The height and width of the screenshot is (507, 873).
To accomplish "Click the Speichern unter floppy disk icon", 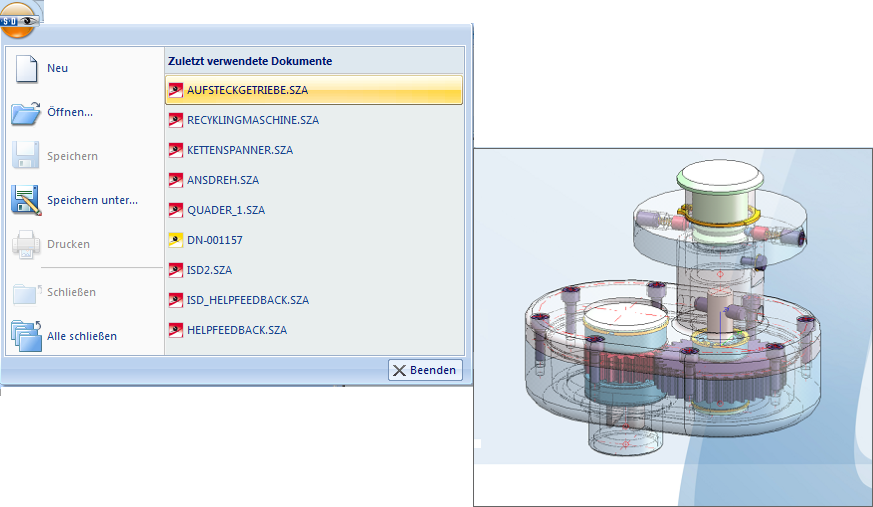I will pyautogui.click(x=26, y=200).
